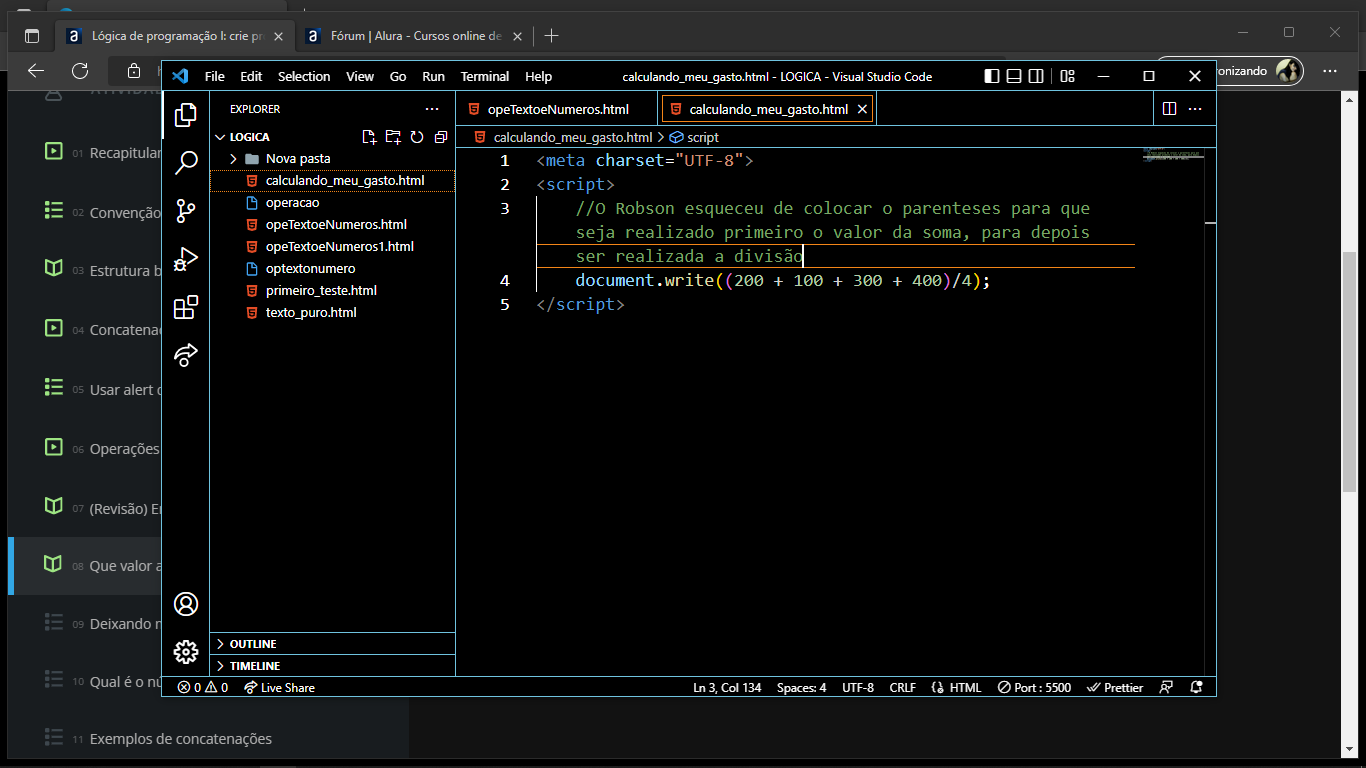
Task: Open texto_puro.html in Explorer
Action: click(332, 313)
